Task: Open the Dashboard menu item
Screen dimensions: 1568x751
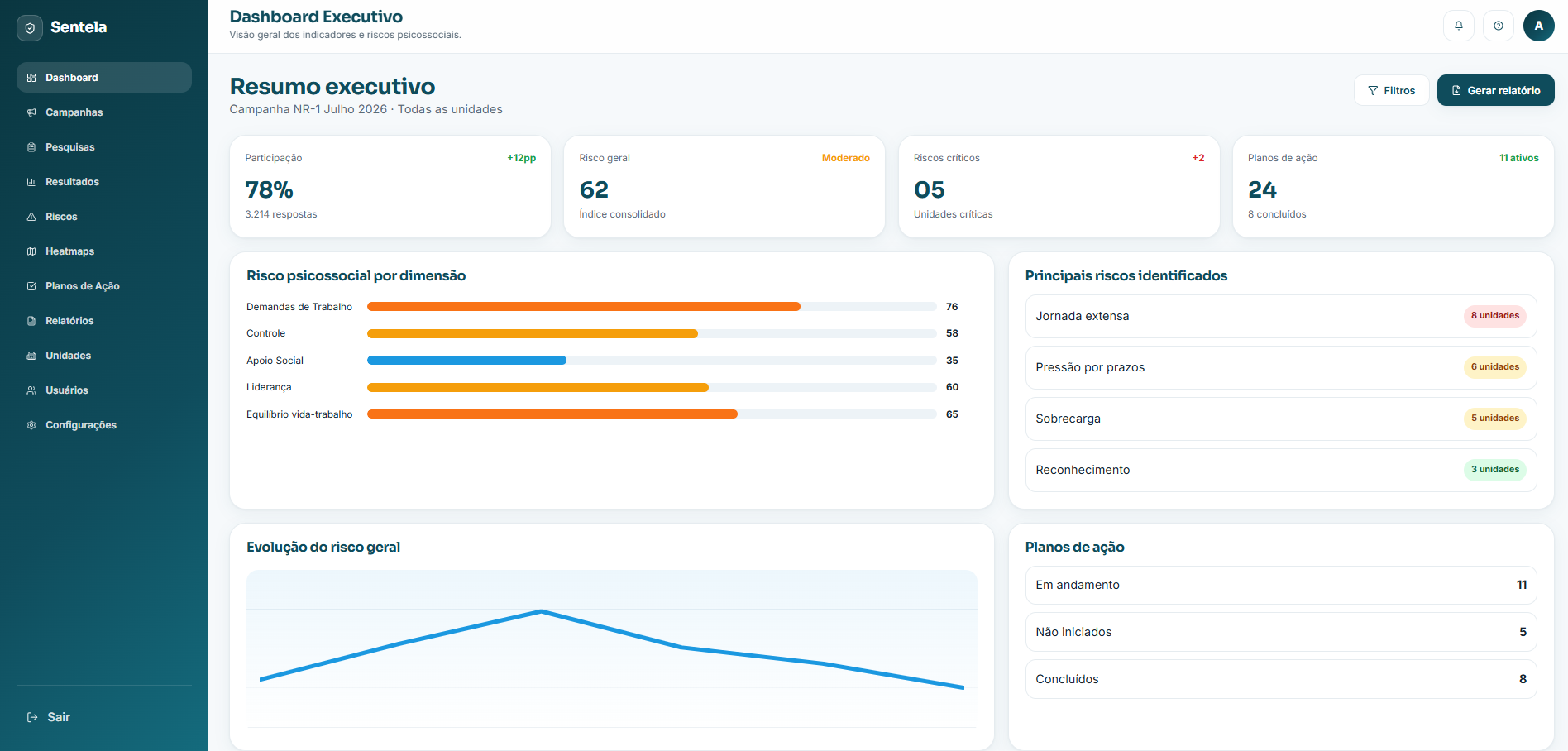Action: pos(104,78)
